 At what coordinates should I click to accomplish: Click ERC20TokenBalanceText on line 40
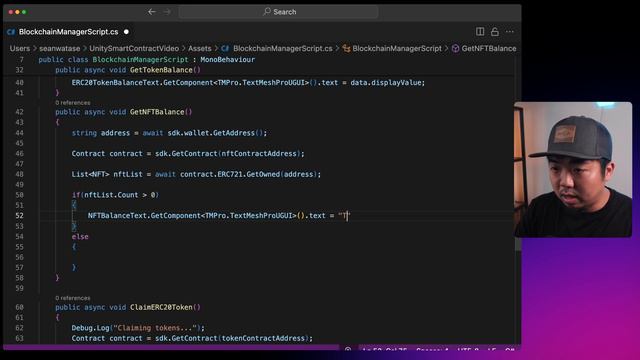coord(115,82)
